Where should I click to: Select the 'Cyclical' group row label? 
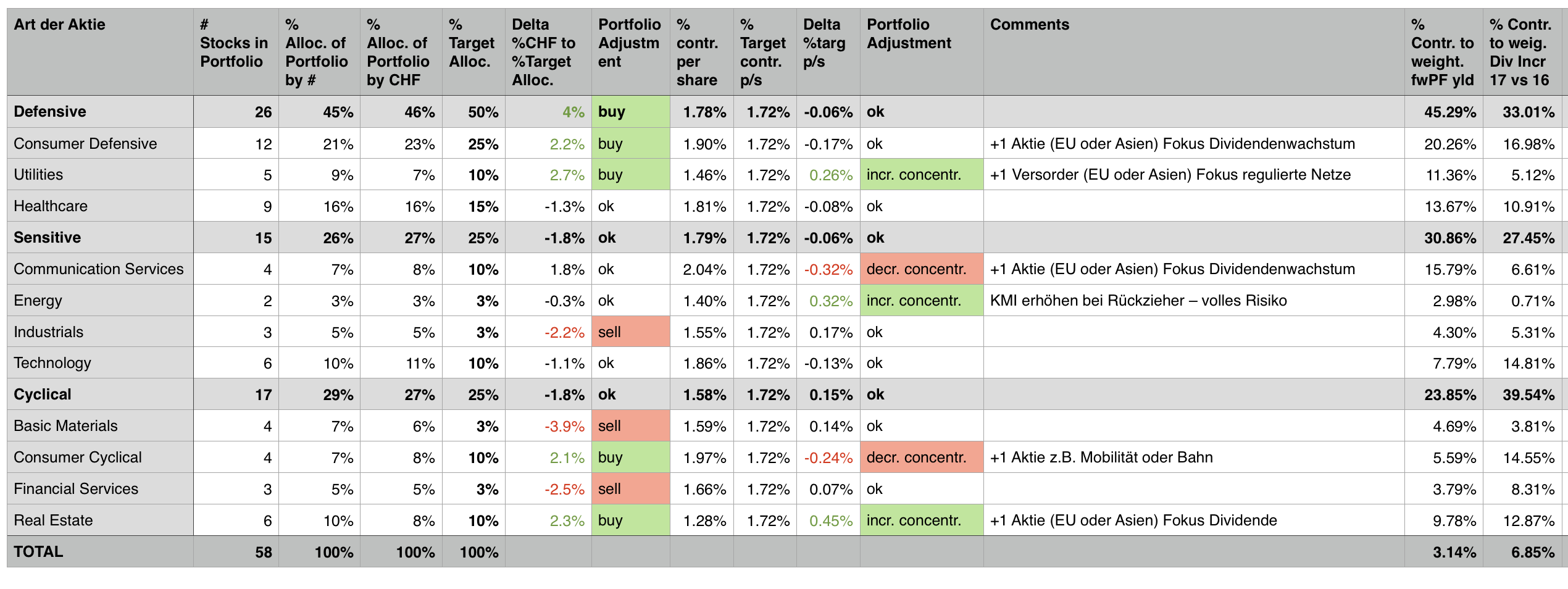point(43,395)
